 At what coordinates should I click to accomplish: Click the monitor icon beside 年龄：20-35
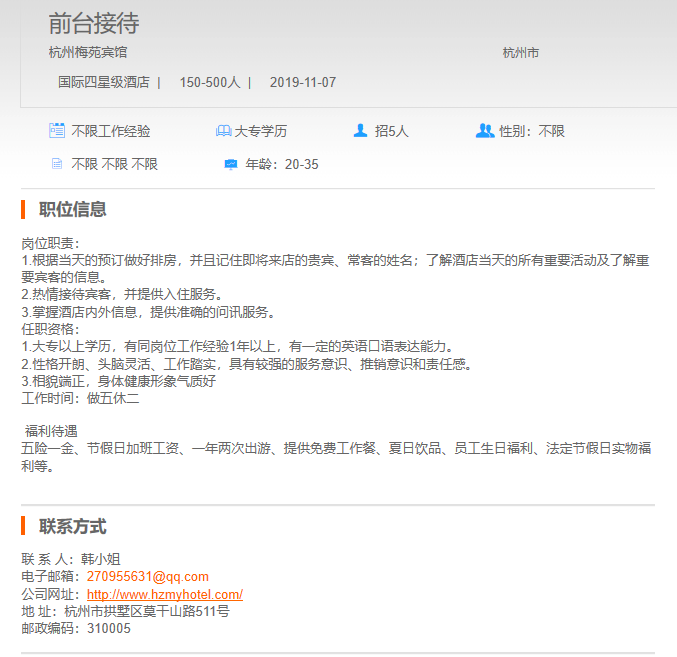tap(231, 164)
